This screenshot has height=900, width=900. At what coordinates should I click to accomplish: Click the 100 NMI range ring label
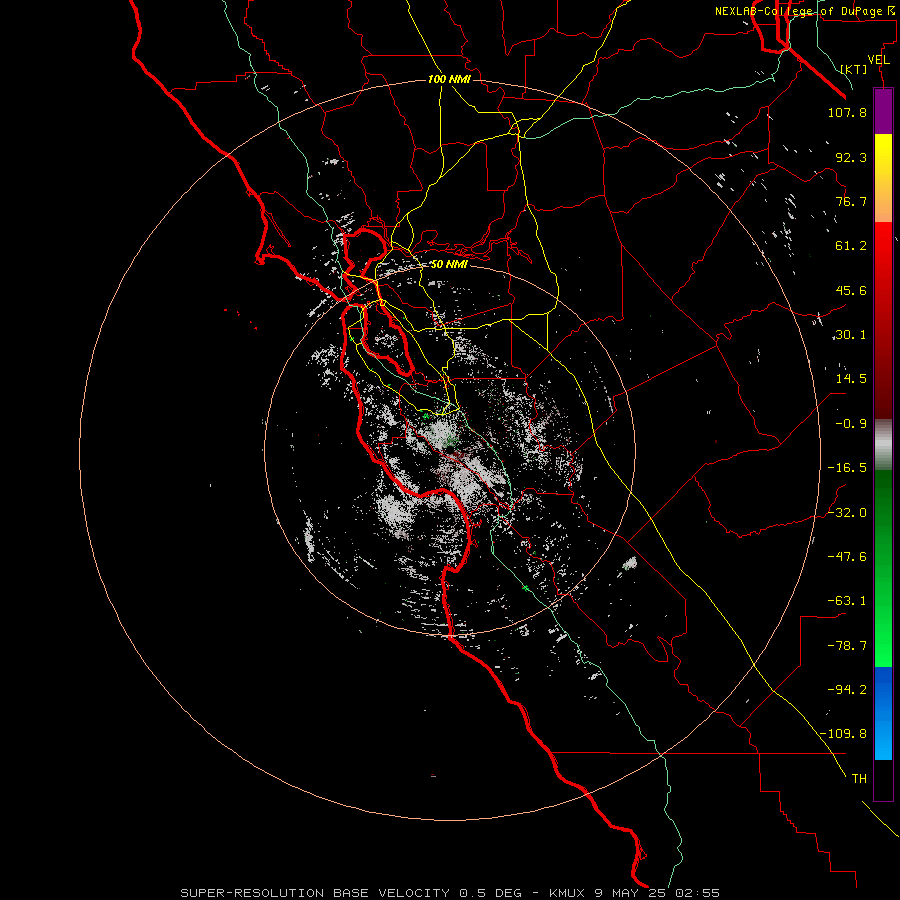449,79
